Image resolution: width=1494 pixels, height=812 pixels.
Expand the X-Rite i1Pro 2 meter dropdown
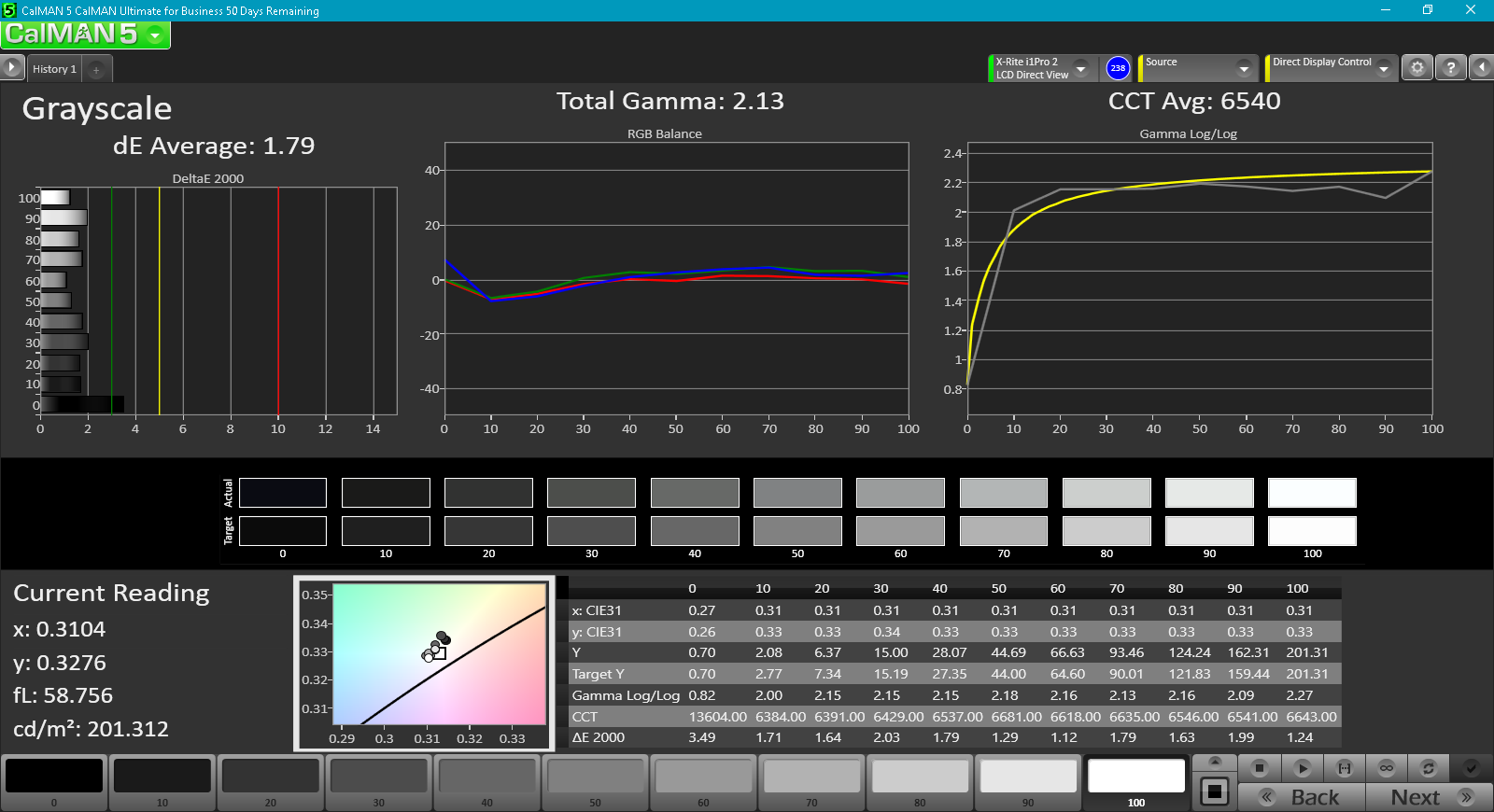click(x=1081, y=68)
